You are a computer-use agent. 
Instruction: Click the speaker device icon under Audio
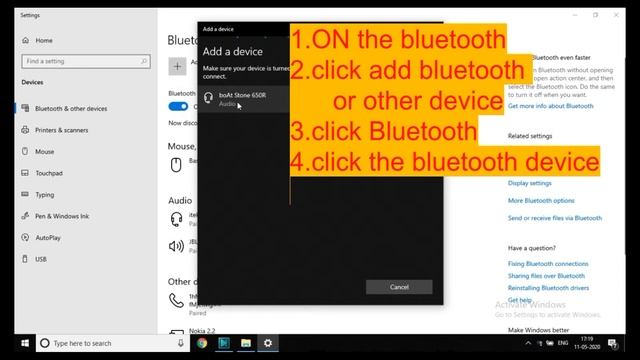(x=176, y=246)
